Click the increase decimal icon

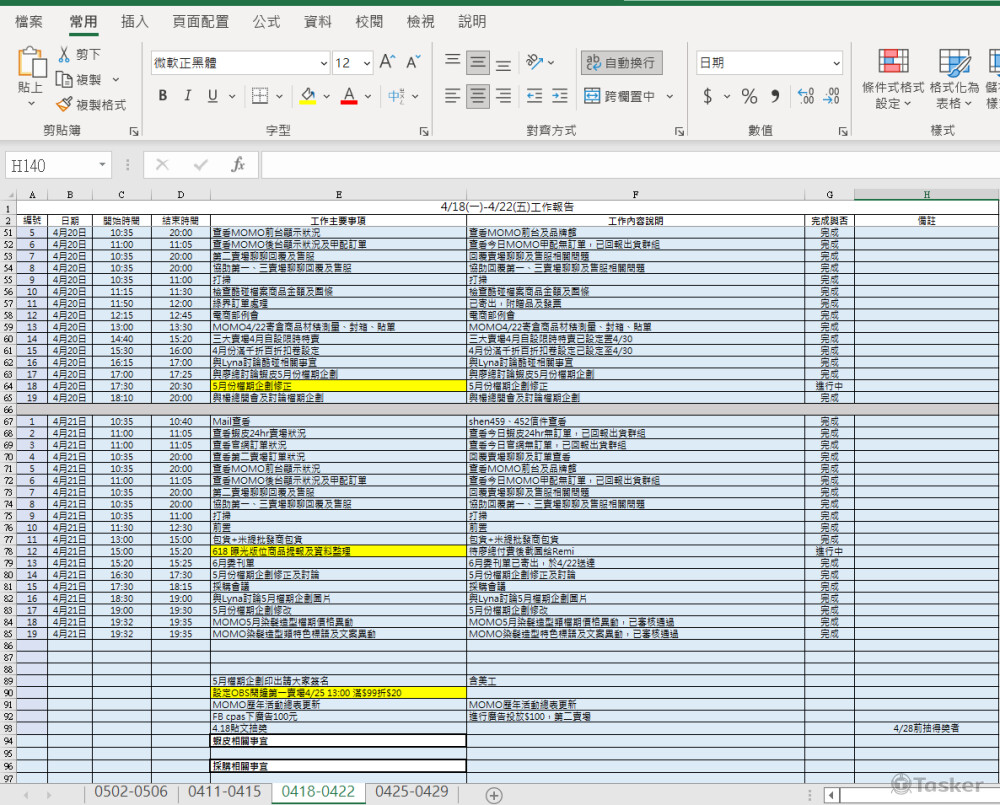pos(805,96)
